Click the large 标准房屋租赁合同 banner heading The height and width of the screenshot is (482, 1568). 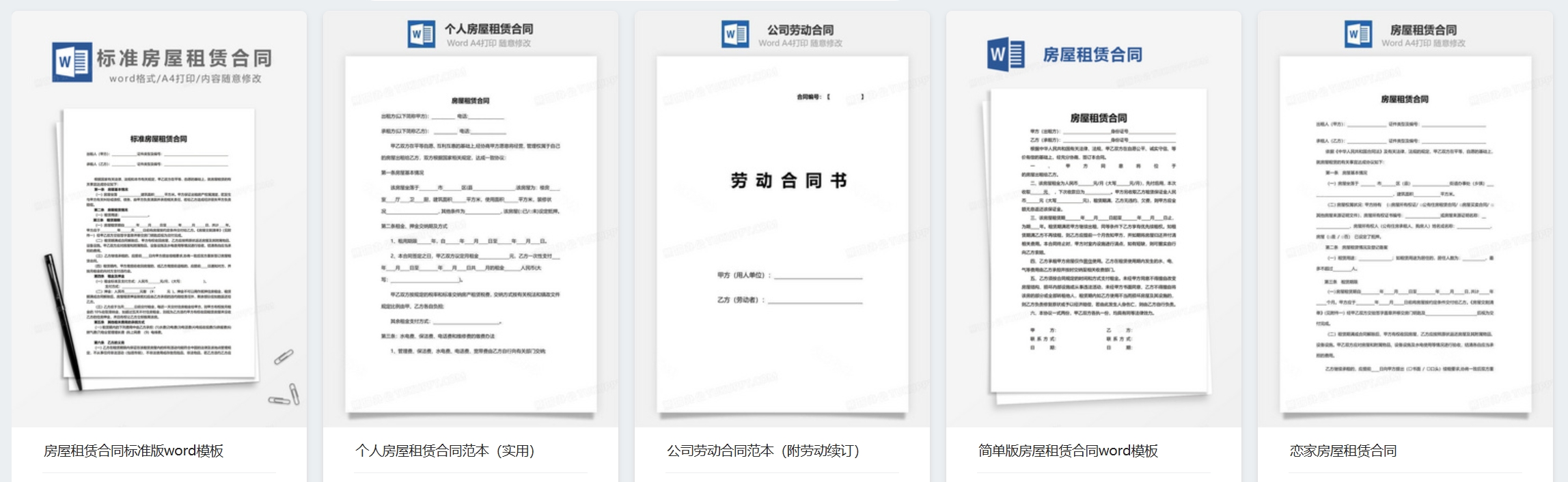coord(184,59)
